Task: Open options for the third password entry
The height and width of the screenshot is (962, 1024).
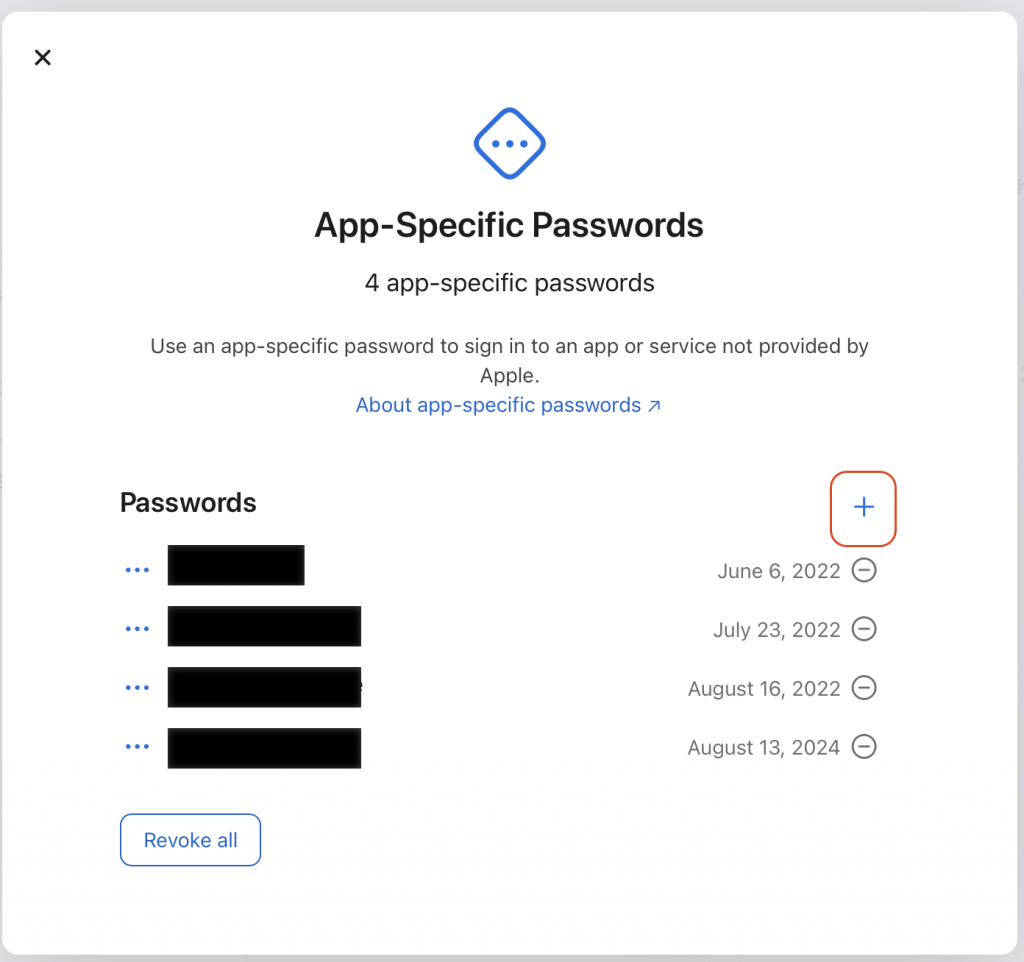Action: pyautogui.click(x=137, y=687)
